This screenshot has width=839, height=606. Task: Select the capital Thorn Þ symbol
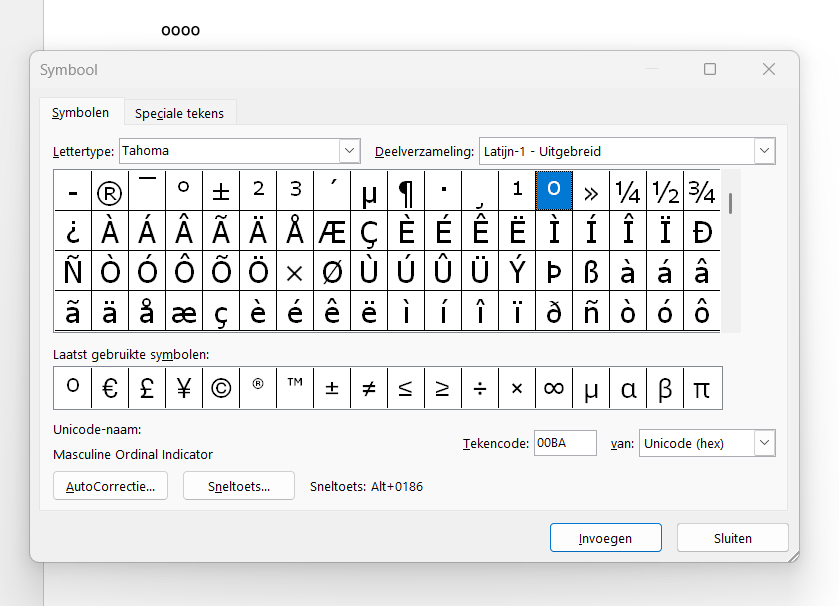point(554,271)
